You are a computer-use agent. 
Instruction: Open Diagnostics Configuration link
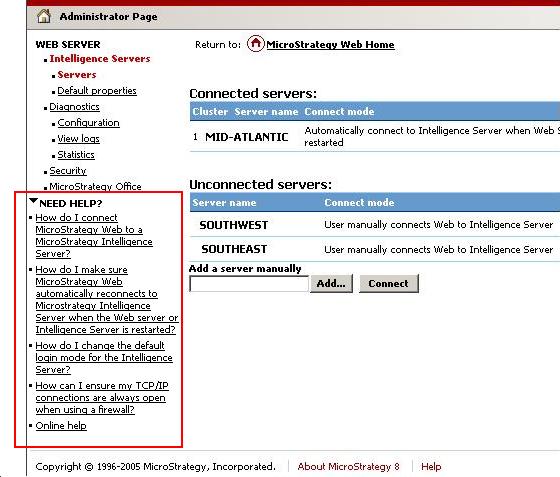click(x=88, y=123)
